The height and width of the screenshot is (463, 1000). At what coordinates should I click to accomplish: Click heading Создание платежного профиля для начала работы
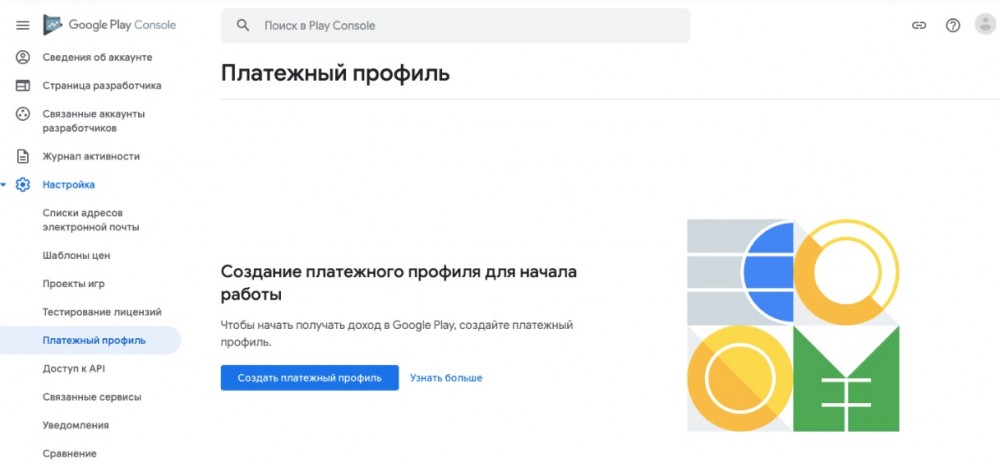click(x=399, y=283)
